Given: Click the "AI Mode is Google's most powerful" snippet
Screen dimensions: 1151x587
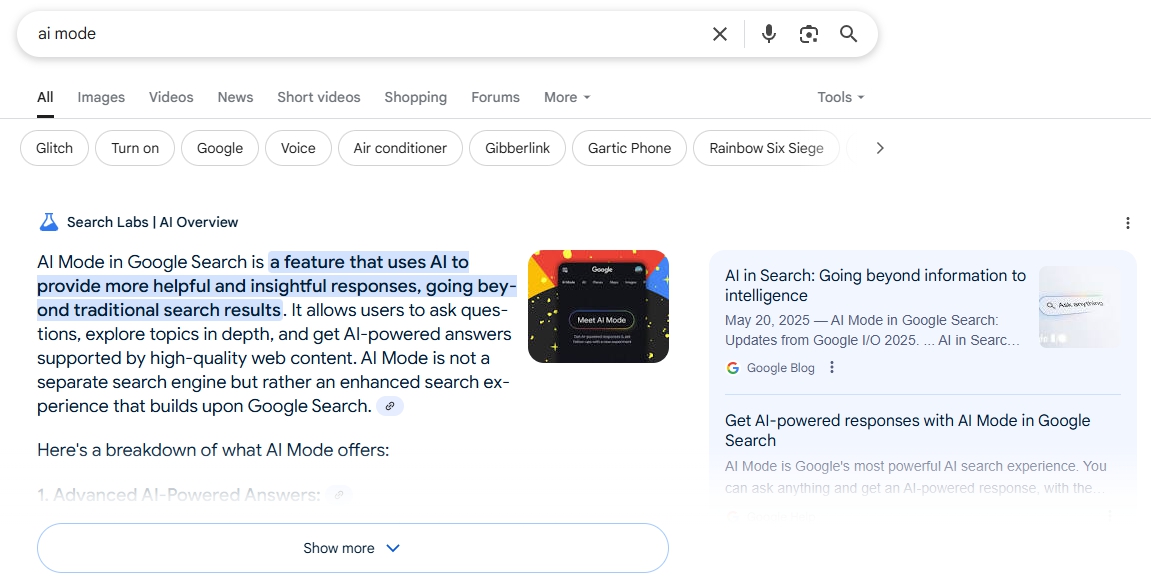Looking at the screenshot, I should [915, 477].
